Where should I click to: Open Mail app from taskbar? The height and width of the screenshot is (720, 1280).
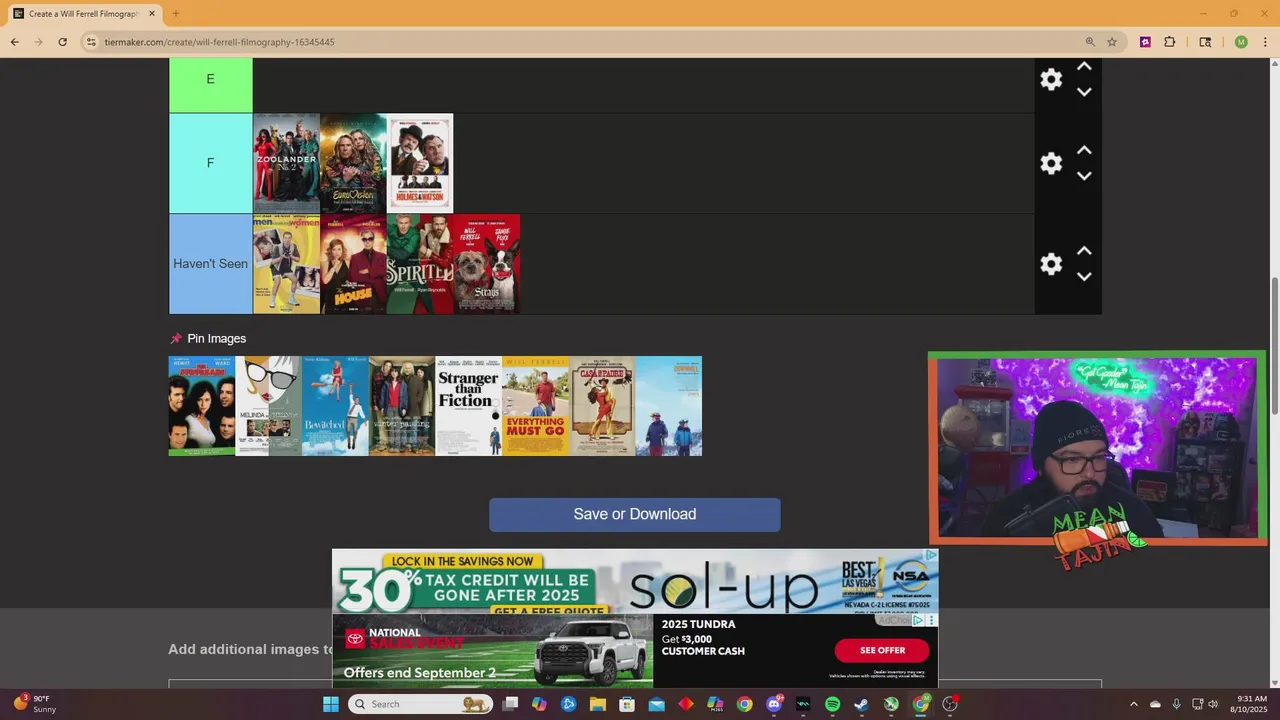[656, 704]
